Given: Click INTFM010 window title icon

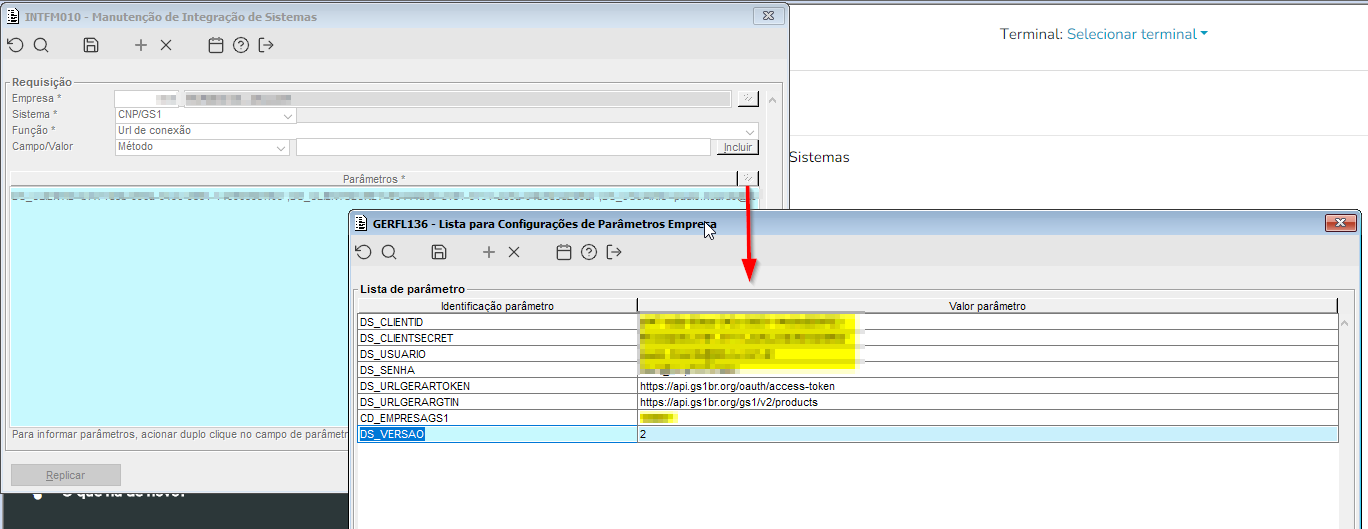Looking at the screenshot, I should click(x=14, y=16).
